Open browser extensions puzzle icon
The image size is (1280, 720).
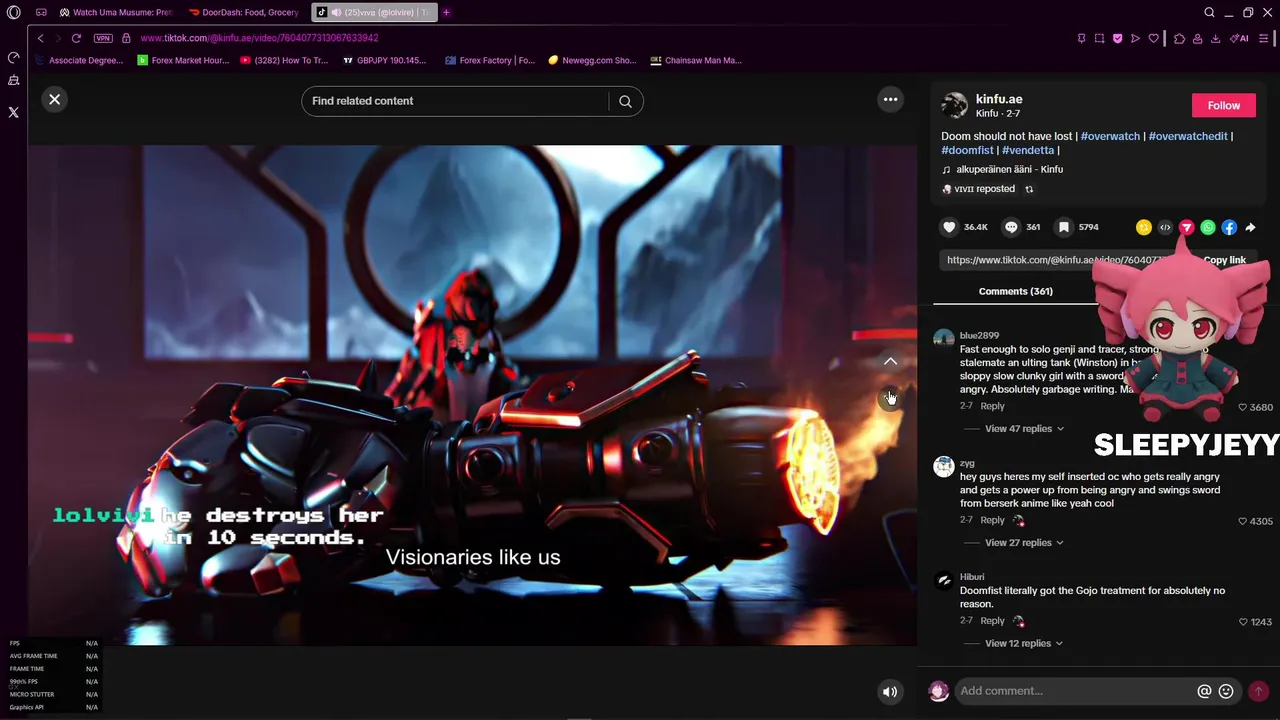(1179, 38)
